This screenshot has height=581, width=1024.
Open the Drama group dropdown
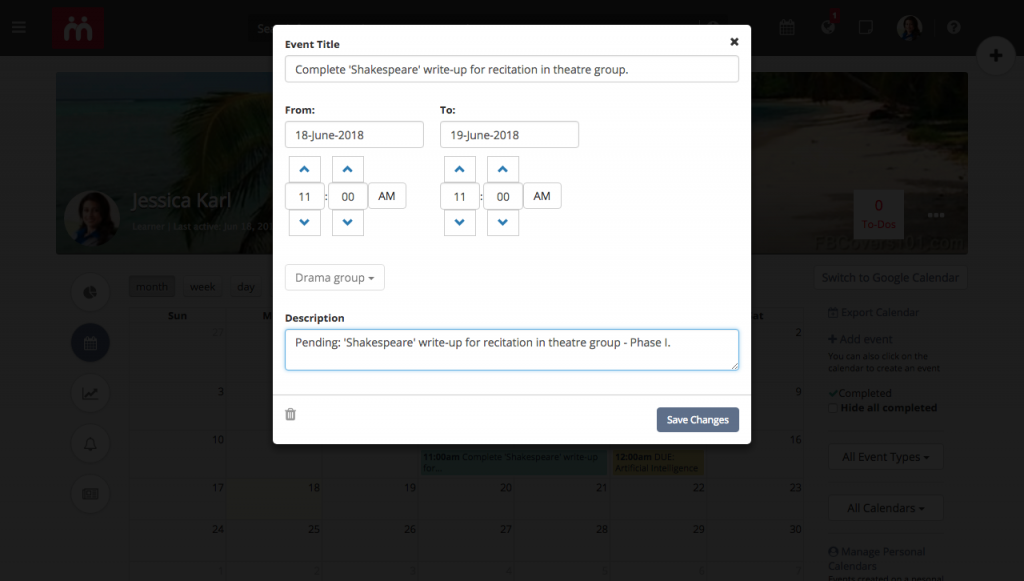coord(334,277)
